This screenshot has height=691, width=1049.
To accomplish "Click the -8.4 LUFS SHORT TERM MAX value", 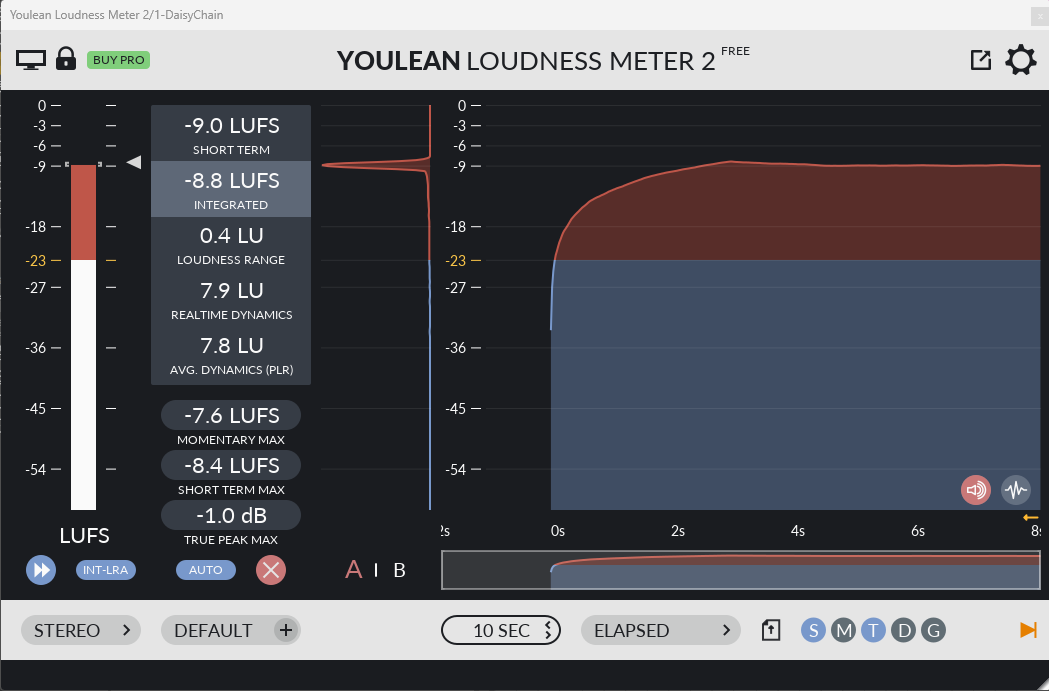I will tap(231, 466).
